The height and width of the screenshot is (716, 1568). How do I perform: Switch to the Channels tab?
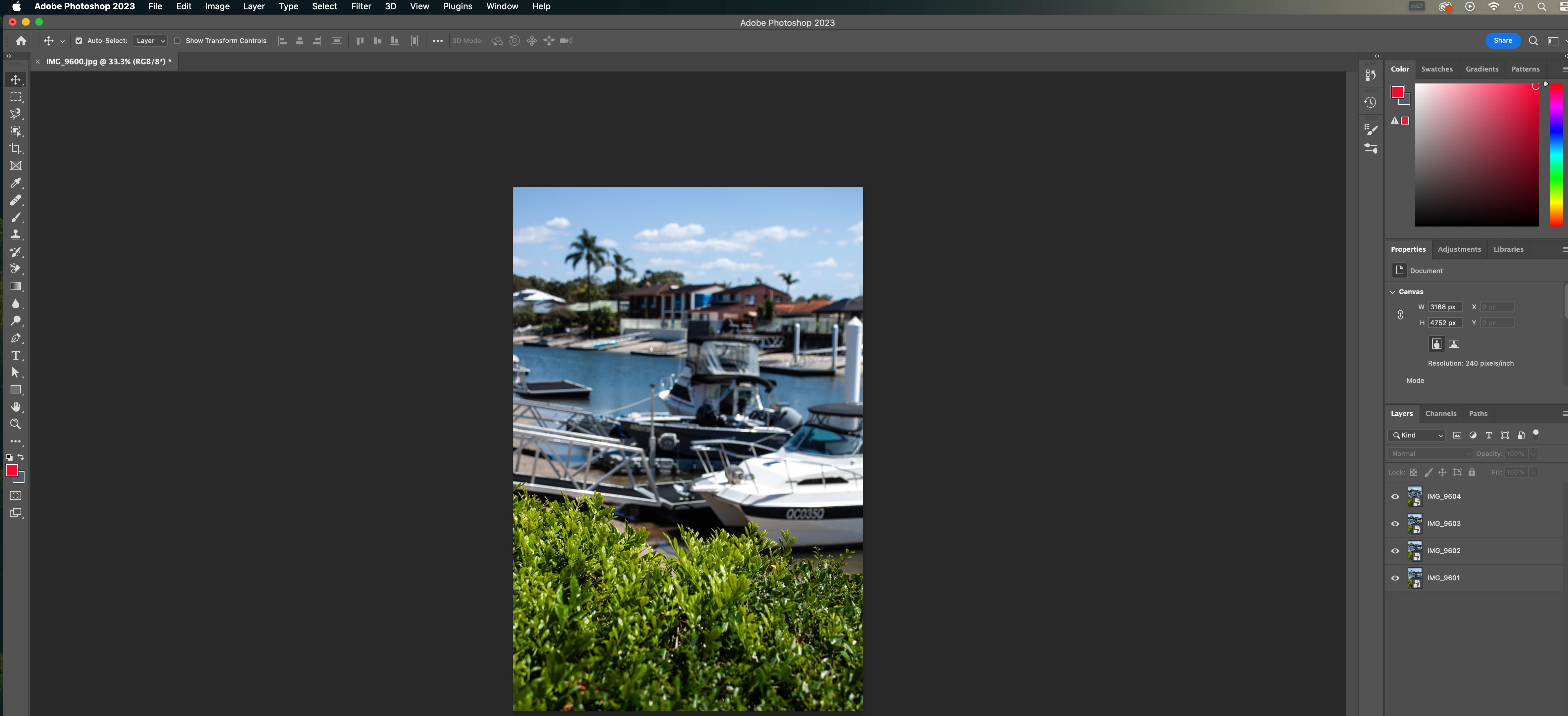pos(1440,414)
